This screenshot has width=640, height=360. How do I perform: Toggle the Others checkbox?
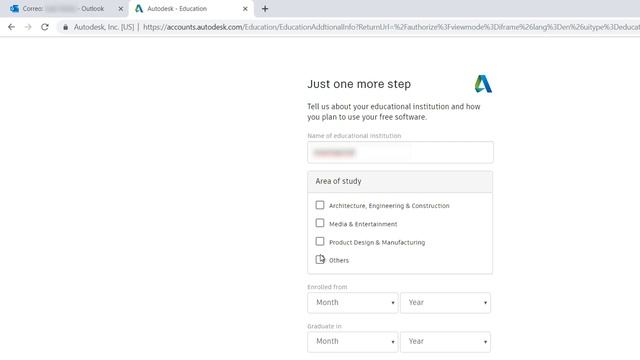pyautogui.click(x=320, y=260)
